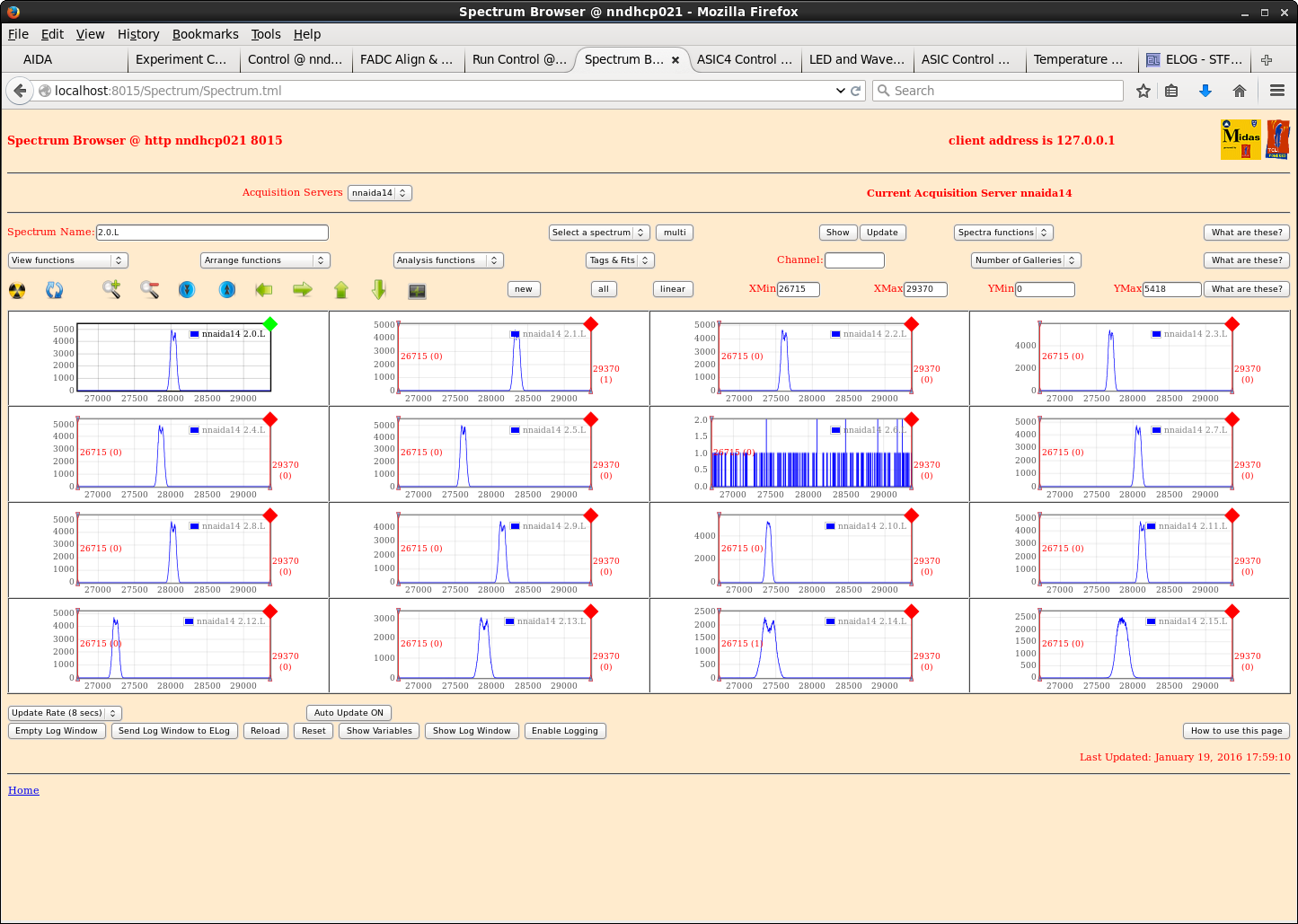Click the zoom out magnifier icon

(150, 289)
